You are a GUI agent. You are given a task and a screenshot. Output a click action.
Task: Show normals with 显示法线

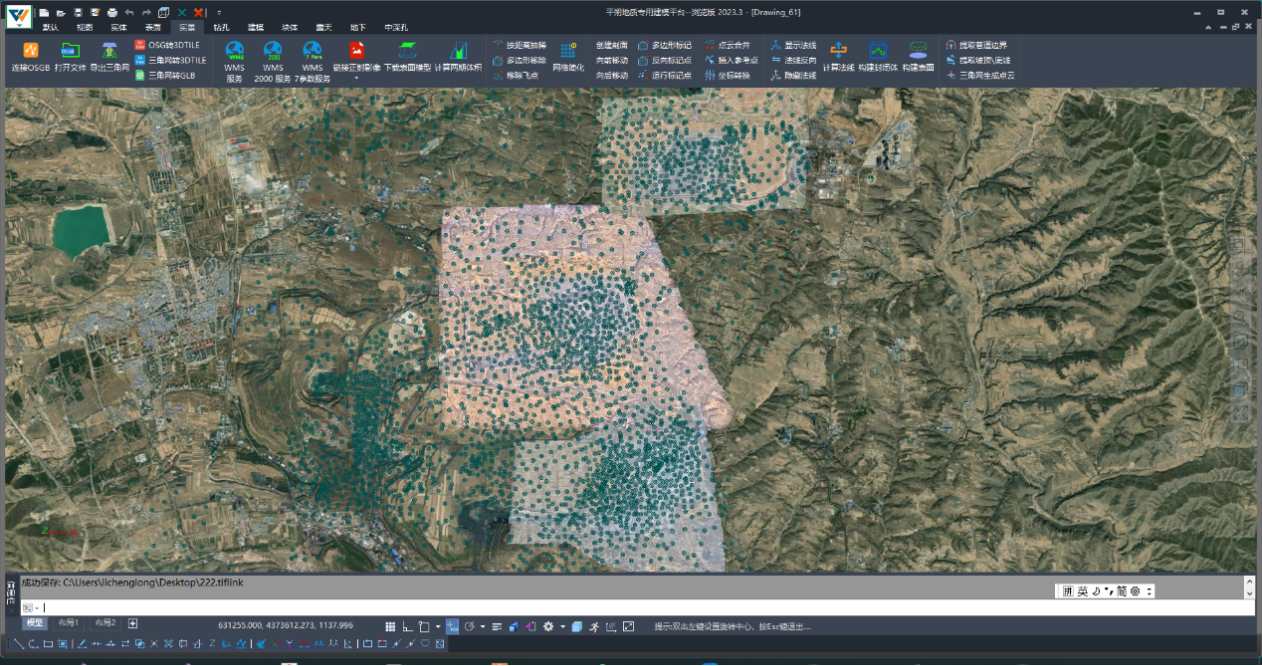click(793, 46)
